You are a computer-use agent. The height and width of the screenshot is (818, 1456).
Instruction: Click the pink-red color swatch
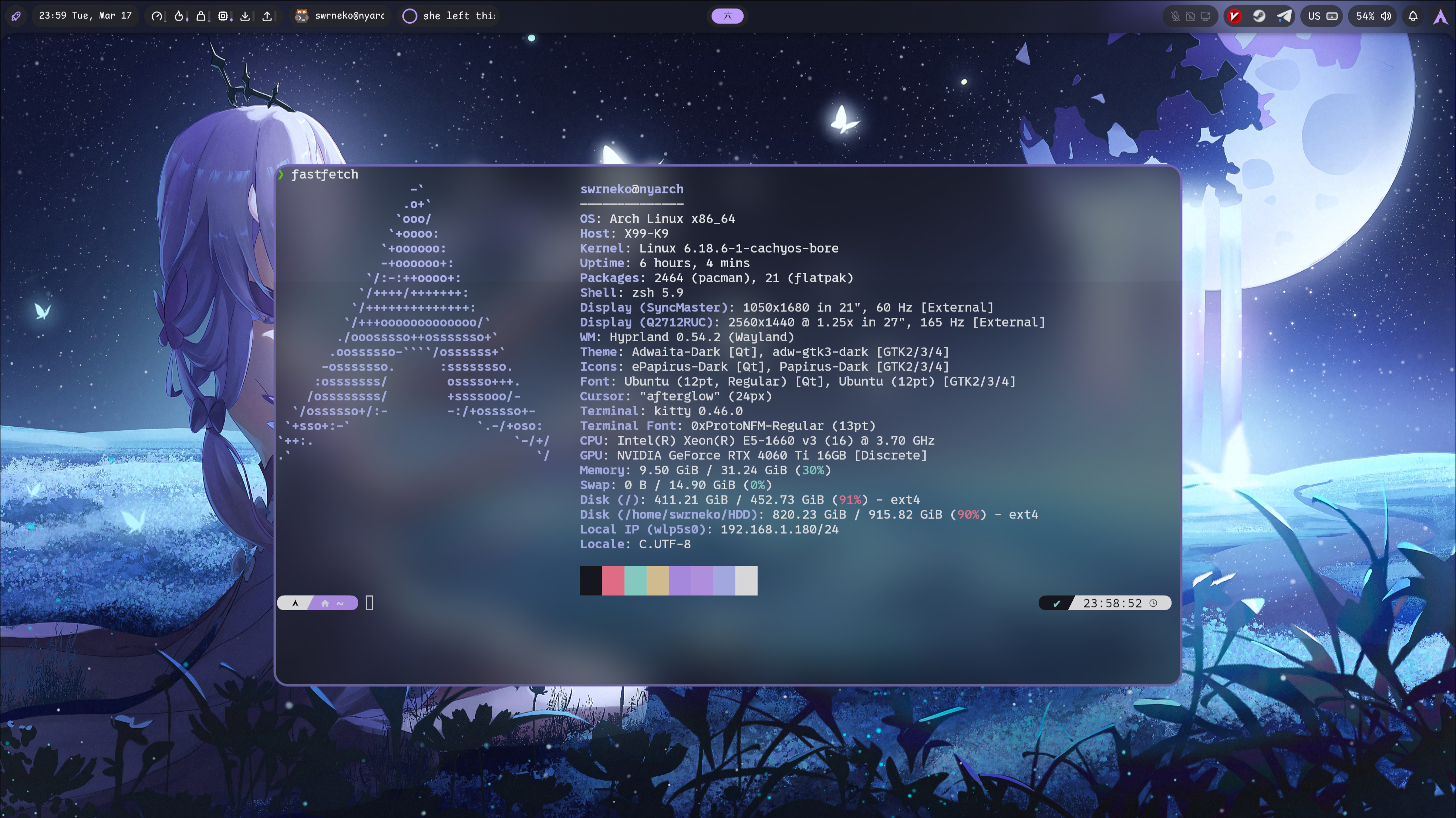(x=613, y=581)
